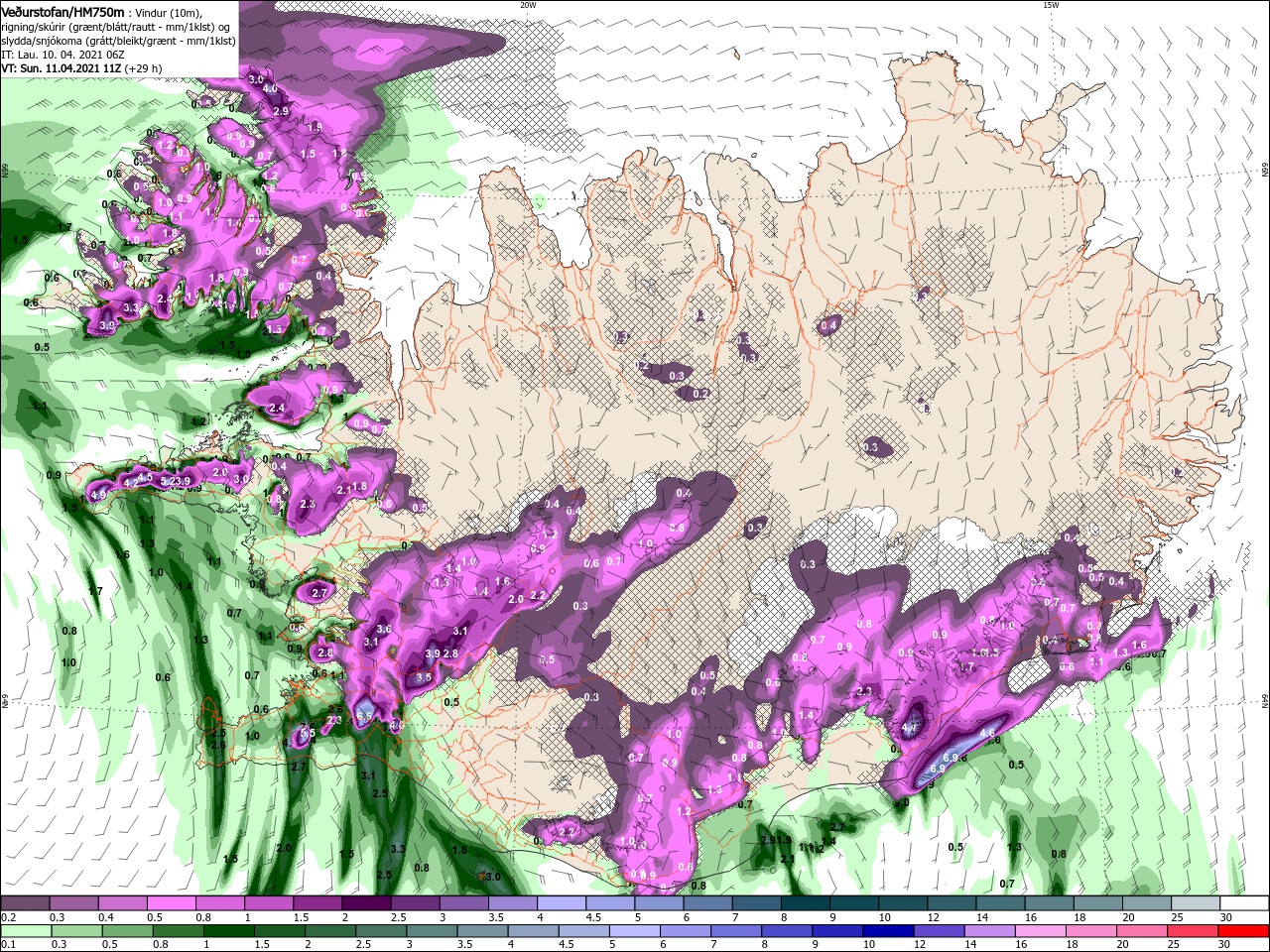1270x952 pixels.
Task: Pick the bright pink 0.5 swatch in top legend row
Action: 172,902
